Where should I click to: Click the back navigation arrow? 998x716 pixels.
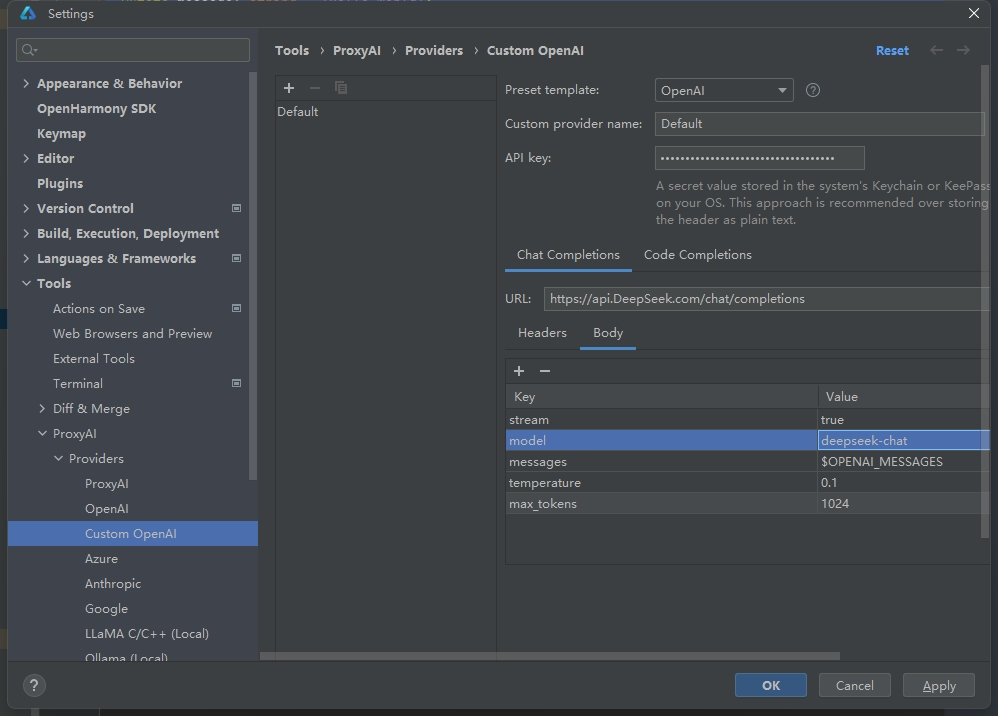(936, 50)
